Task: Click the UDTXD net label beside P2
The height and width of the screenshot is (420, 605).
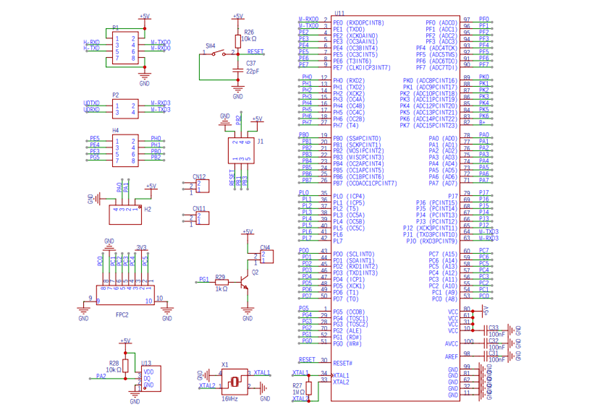Action: coord(91,103)
